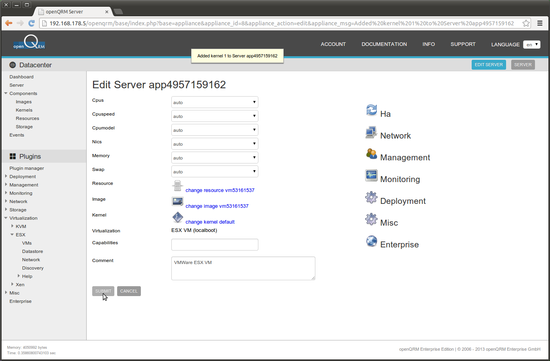Image resolution: width=550 pixels, height=361 pixels.
Task: Click change resource vm53161537 link
Action: tap(220, 190)
